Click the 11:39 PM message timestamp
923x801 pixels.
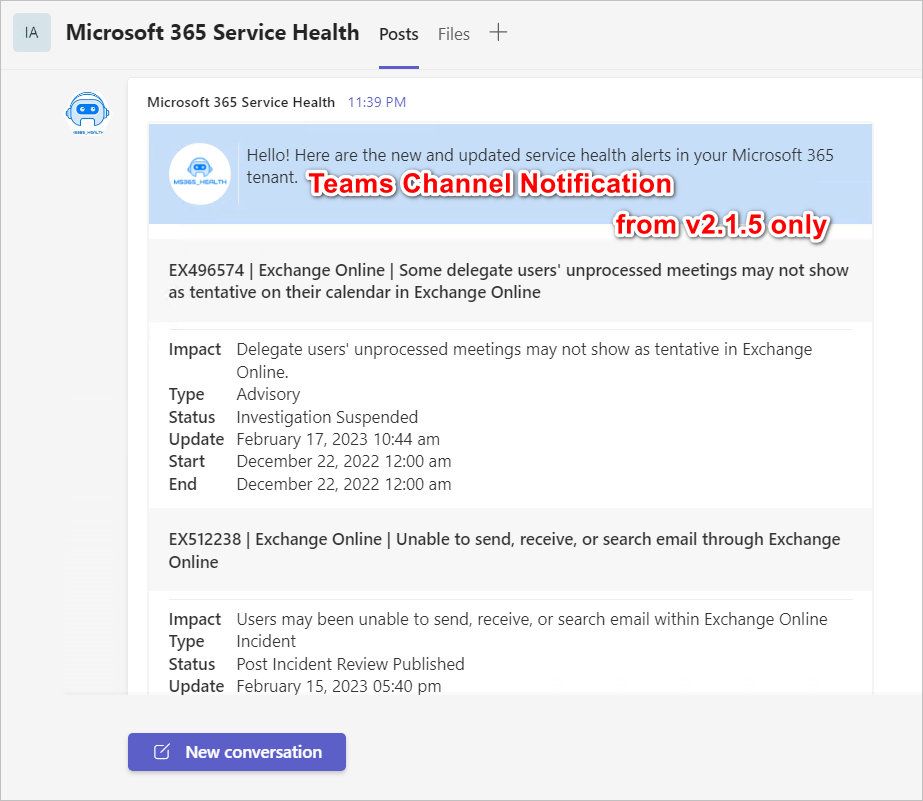(x=377, y=102)
